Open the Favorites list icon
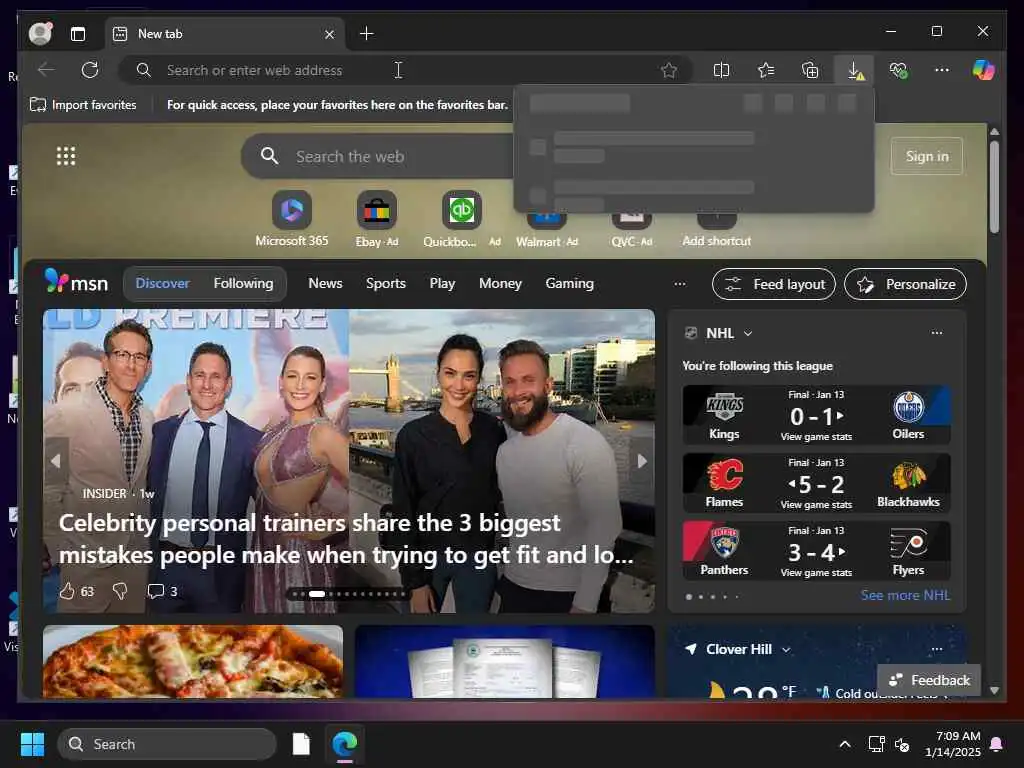This screenshot has width=1024, height=768. coord(765,70)
